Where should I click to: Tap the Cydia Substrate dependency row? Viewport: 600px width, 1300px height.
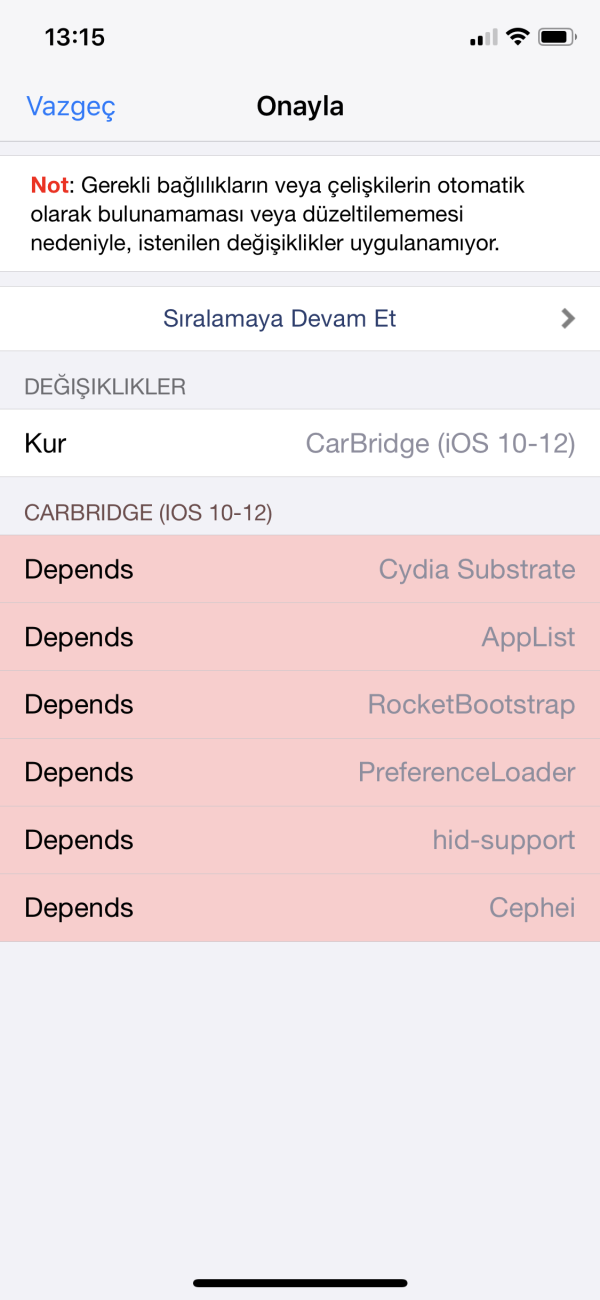click(x=300, y=569)
